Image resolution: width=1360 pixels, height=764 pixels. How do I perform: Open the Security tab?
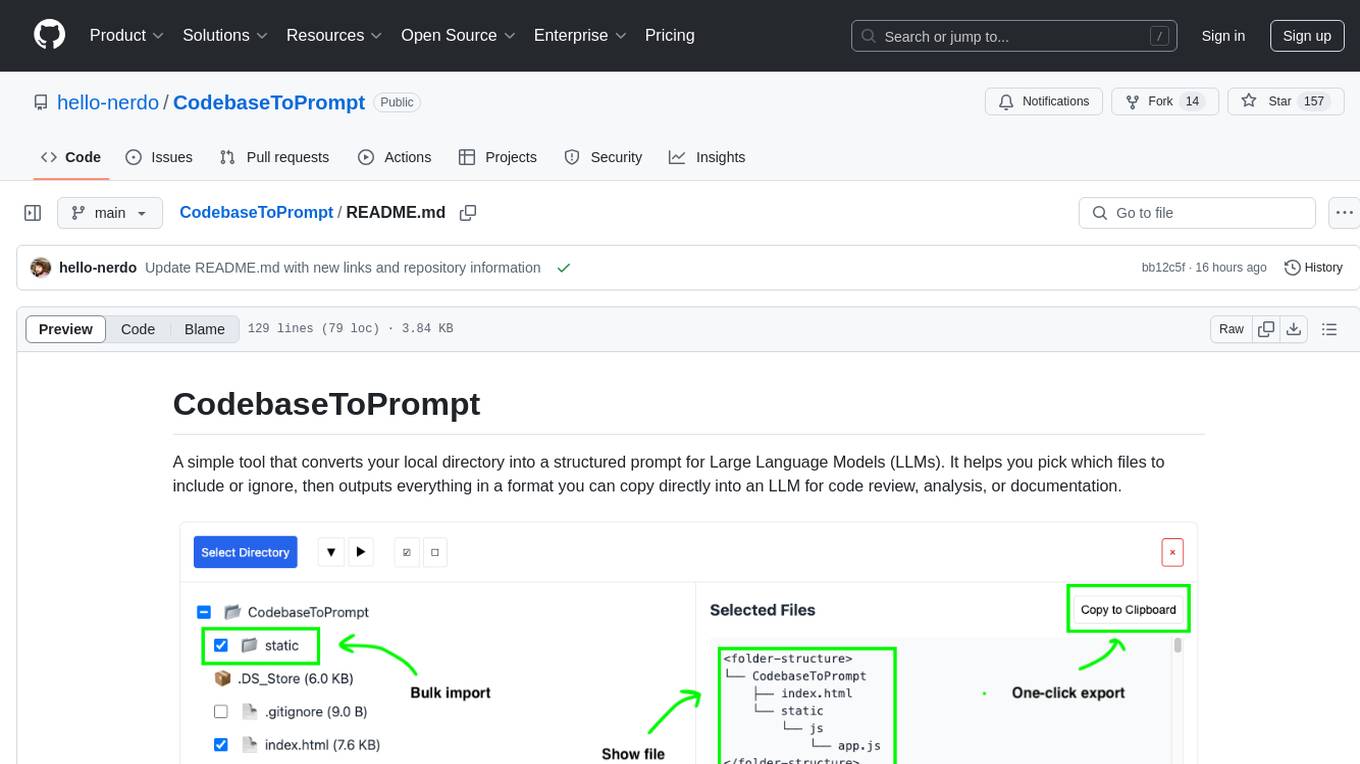pos(603,157)
